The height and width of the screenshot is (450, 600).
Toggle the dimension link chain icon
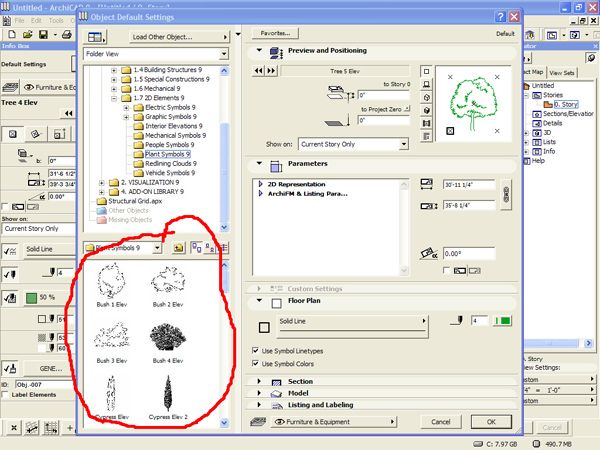506,195
